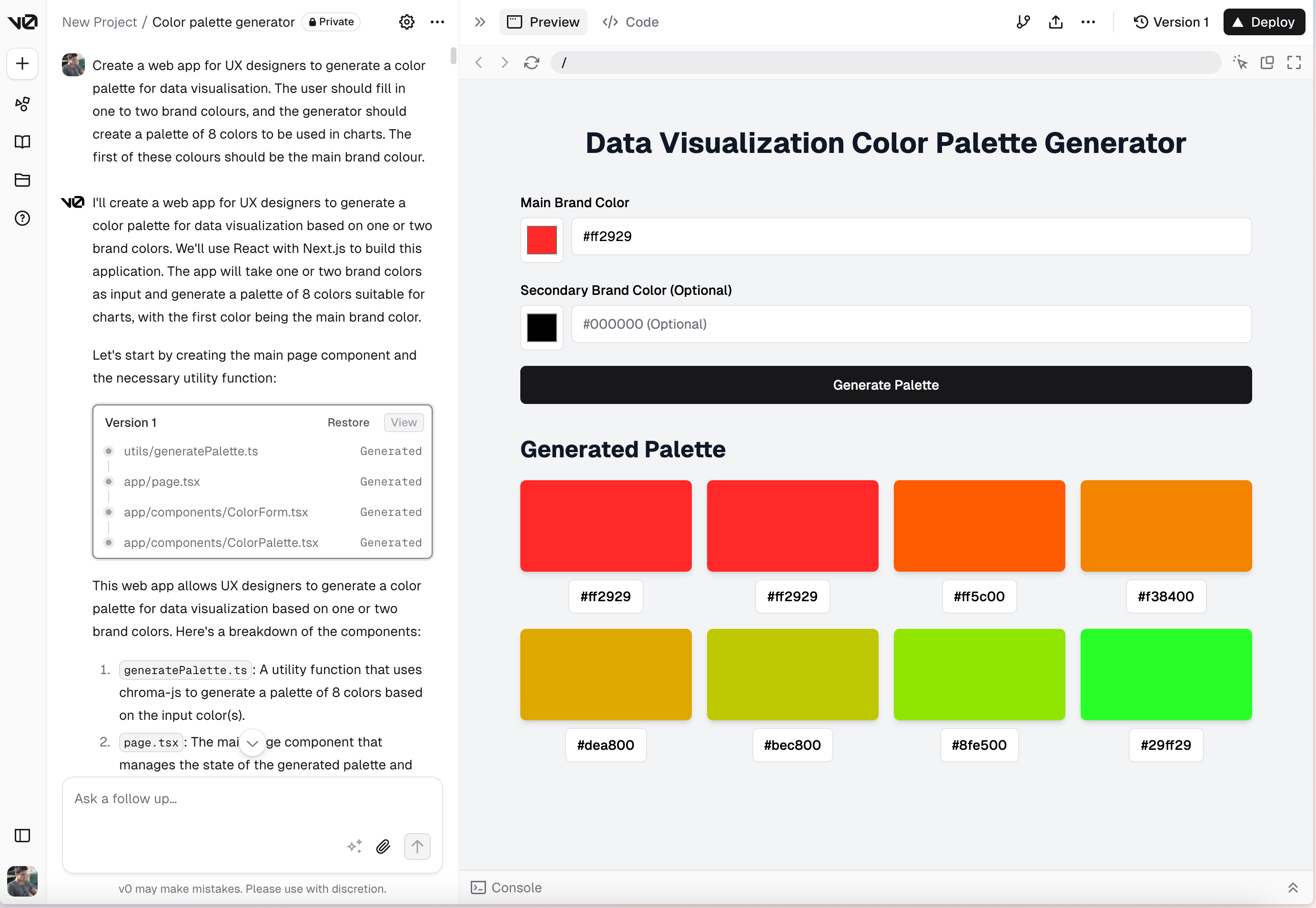1316x908 pixels.
Task: Click the share upload icon
Action: pos(1056,22)
